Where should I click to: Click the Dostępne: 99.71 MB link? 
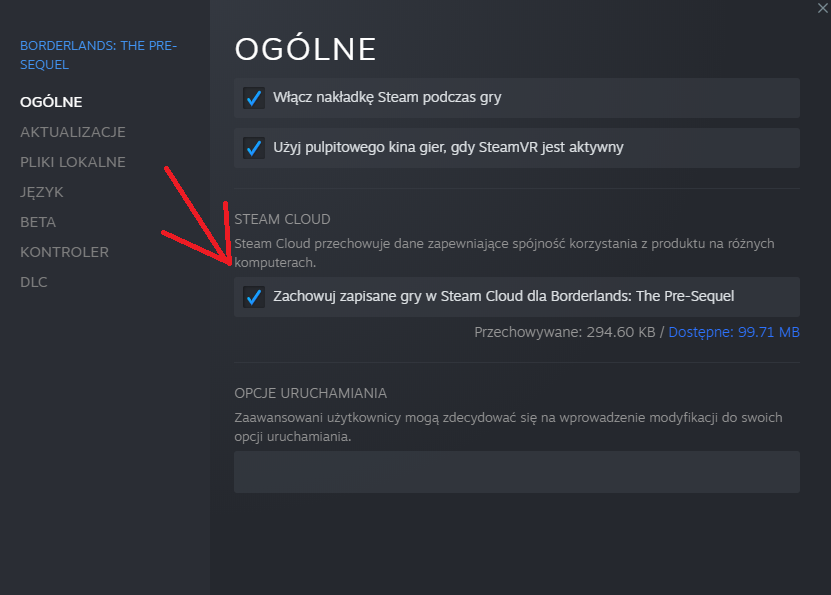click(x=733, y=332)
